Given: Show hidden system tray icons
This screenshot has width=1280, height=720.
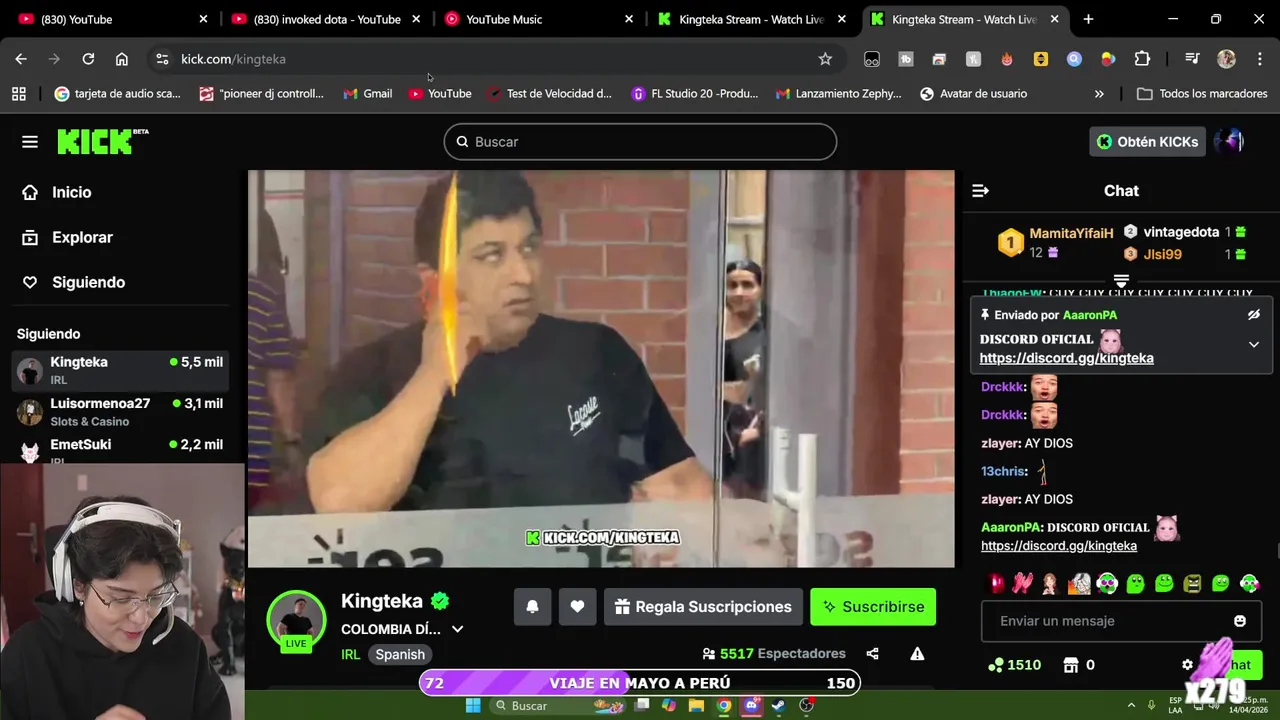Looking at the screenshot, I should [1131, 705].
